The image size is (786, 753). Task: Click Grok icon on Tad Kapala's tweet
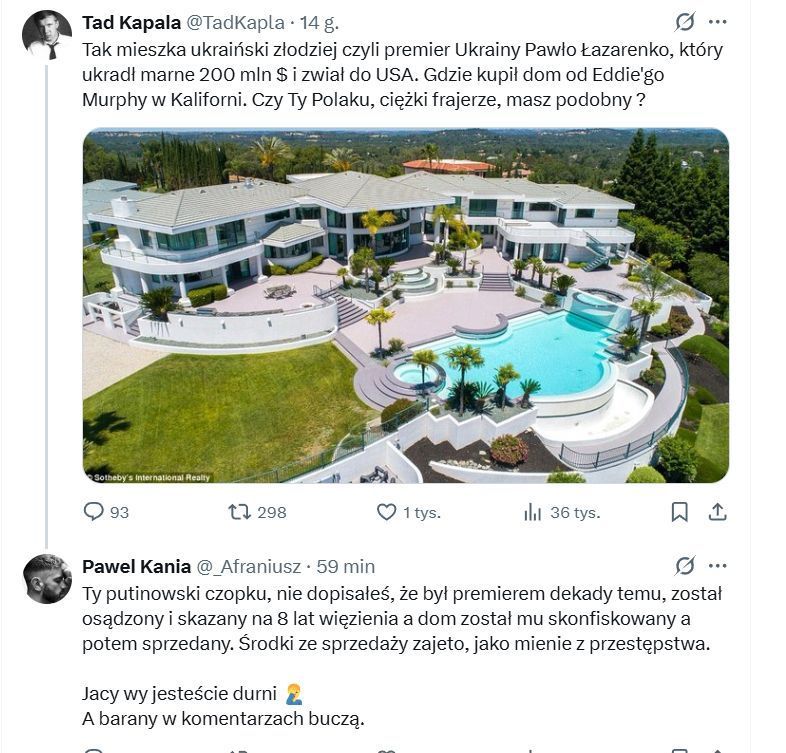(685, 22)
